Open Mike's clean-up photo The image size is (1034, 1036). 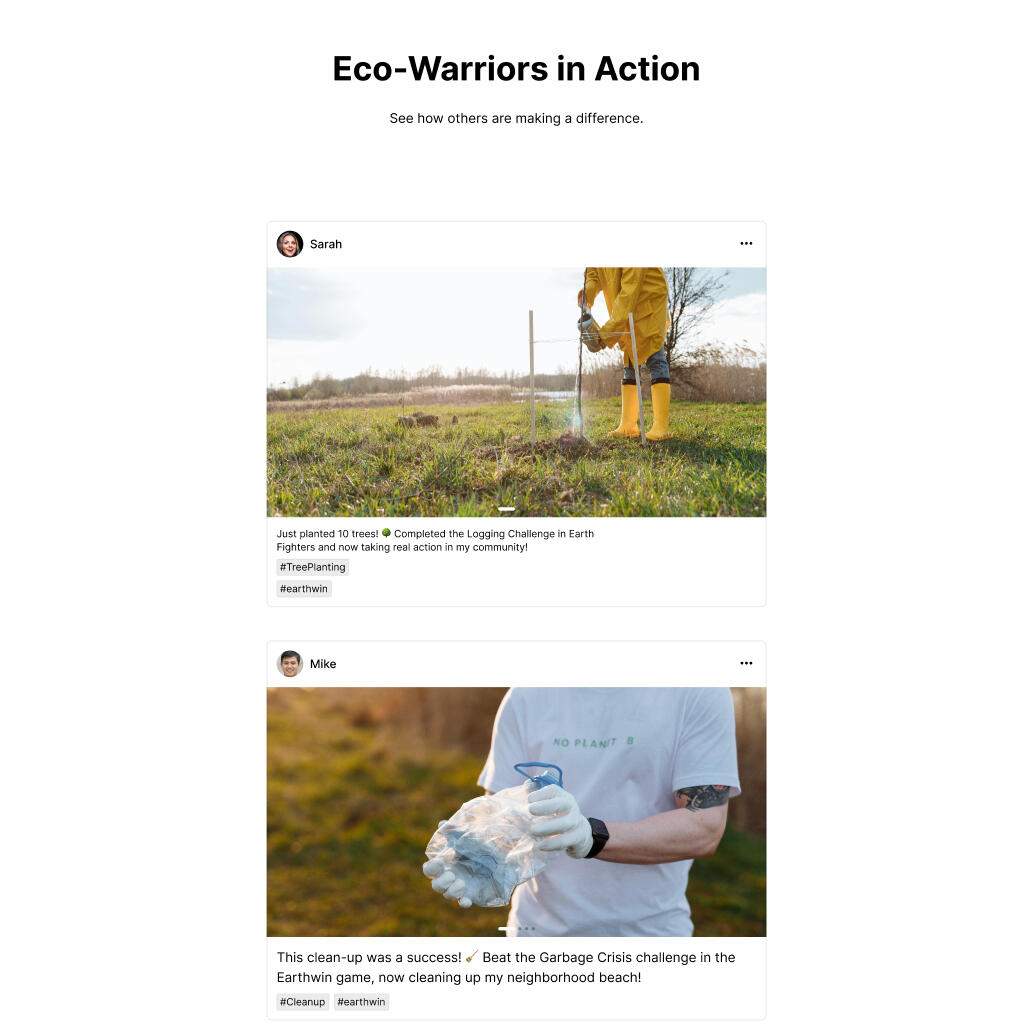(516, 811)
